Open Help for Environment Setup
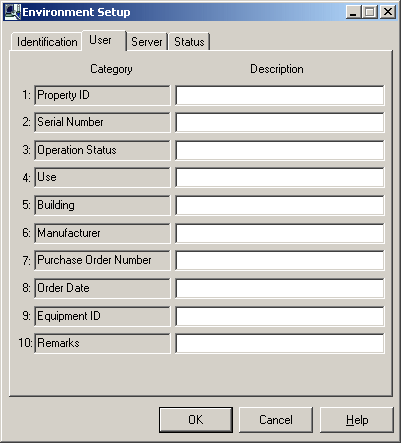This screenshot has width=401, height=443. pyautogui.click(x=357, y=420)
